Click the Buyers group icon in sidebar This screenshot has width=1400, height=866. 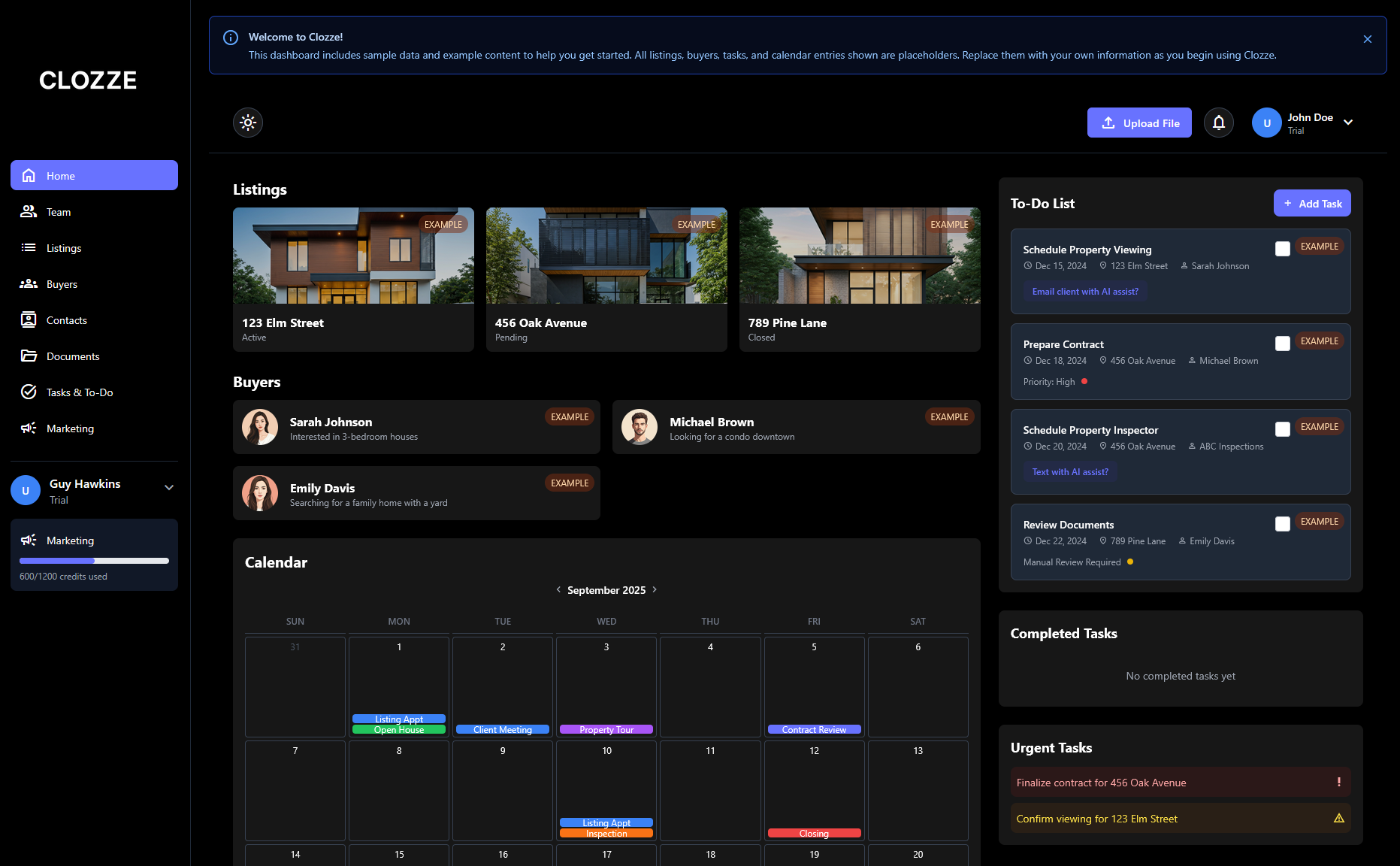(29, 283)
